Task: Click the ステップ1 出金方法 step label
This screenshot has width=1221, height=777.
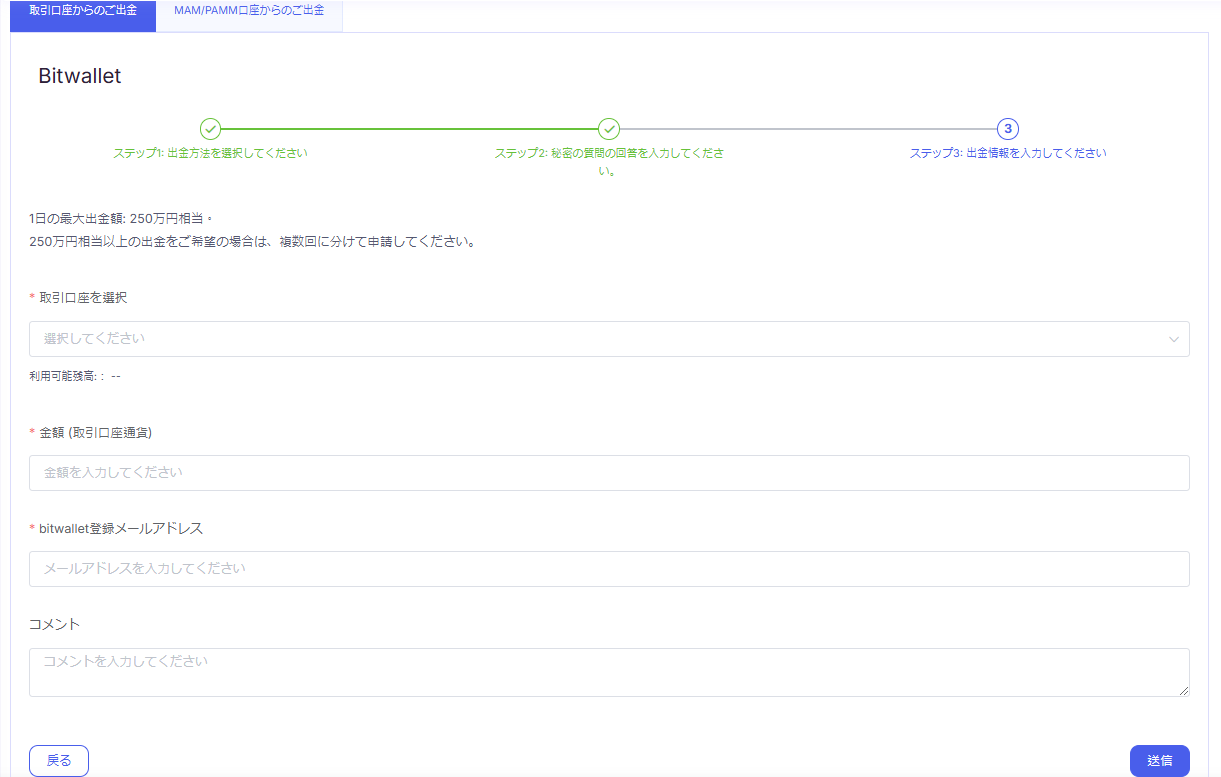Action: pyautogui.click(x=210, y=154)
